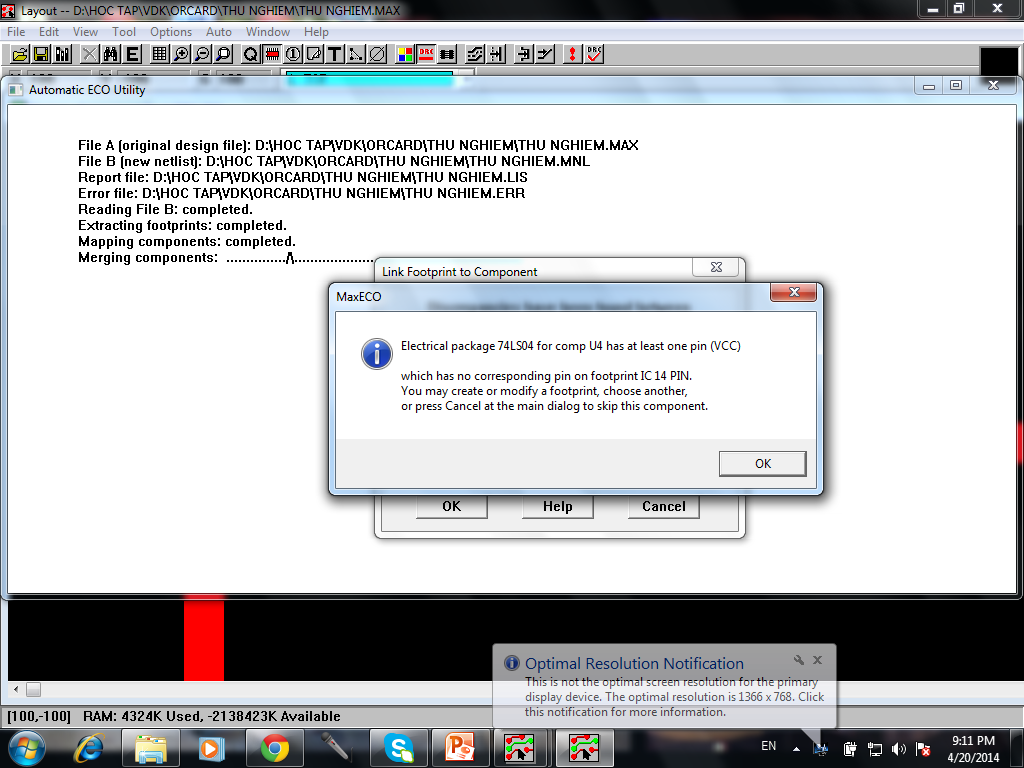Maximize the Automatic ECO Utility window

pos(956,86)
